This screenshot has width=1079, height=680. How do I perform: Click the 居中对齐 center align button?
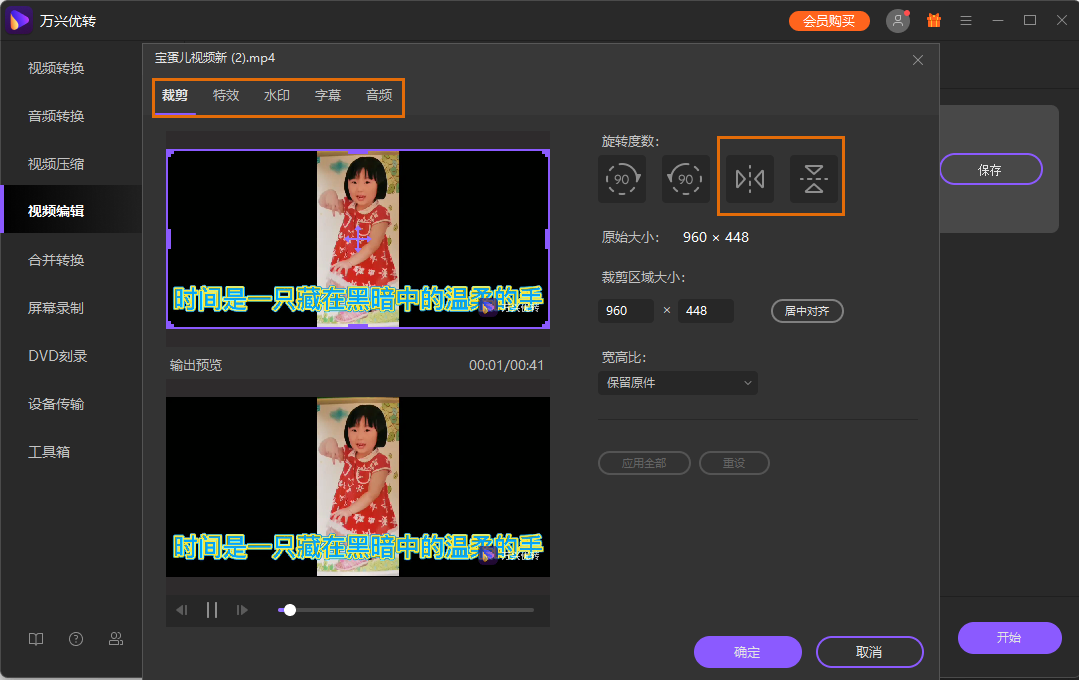pyautogui.click(x=806, y=311)
